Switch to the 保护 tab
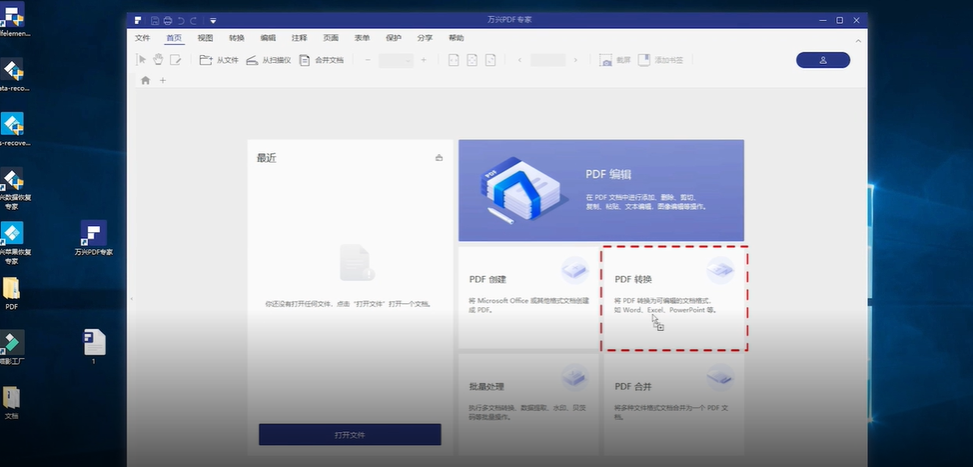The width and height of the screenshot is (973, 467). point(393,38)
